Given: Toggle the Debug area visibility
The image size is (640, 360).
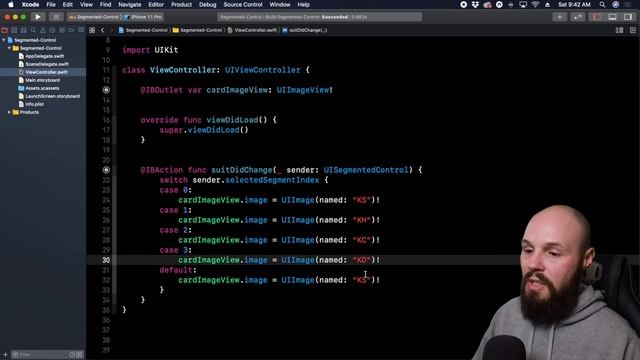Looking at the screenshot, I should (x=612, y=17).
